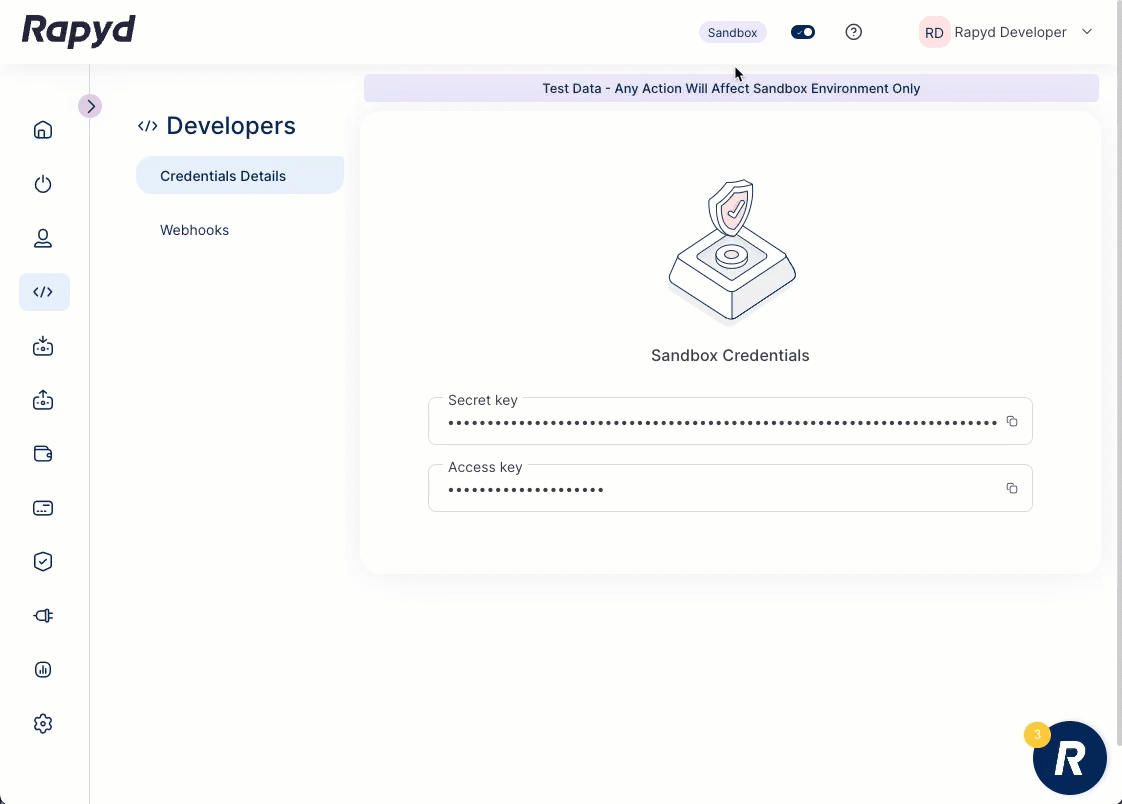Click the Rapyd logo
1122x804 pixels.
click(x=79, y=31)
